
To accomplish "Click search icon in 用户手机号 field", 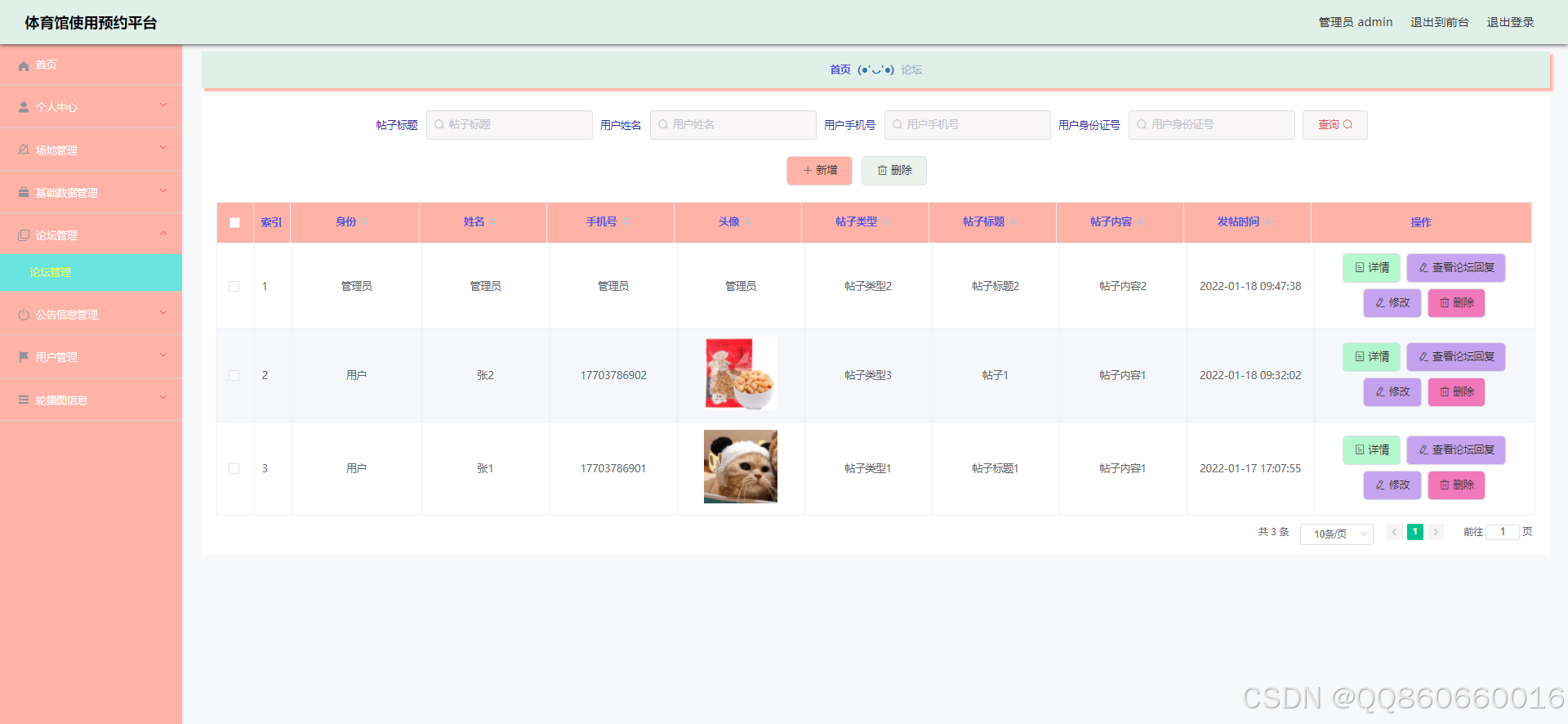I will click(898, 125).
